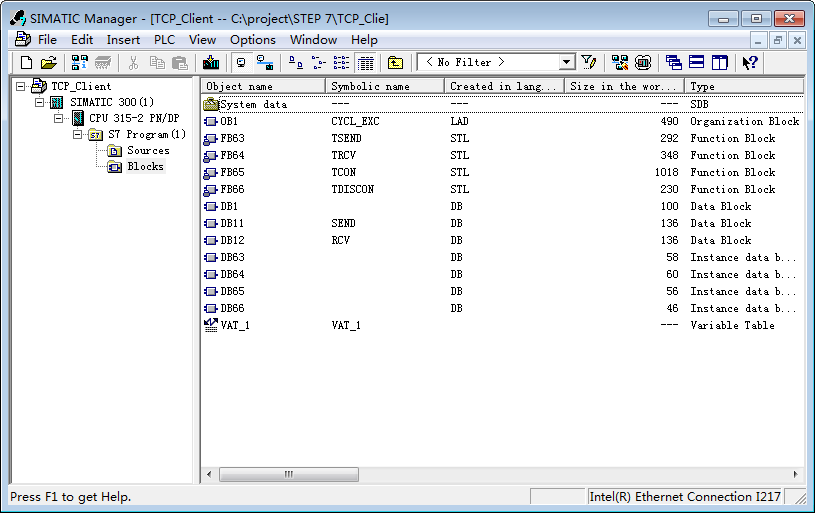Viewport: 815px width, 513px height.
Task: Switch to Large Icons view
Action: (295, 62)
